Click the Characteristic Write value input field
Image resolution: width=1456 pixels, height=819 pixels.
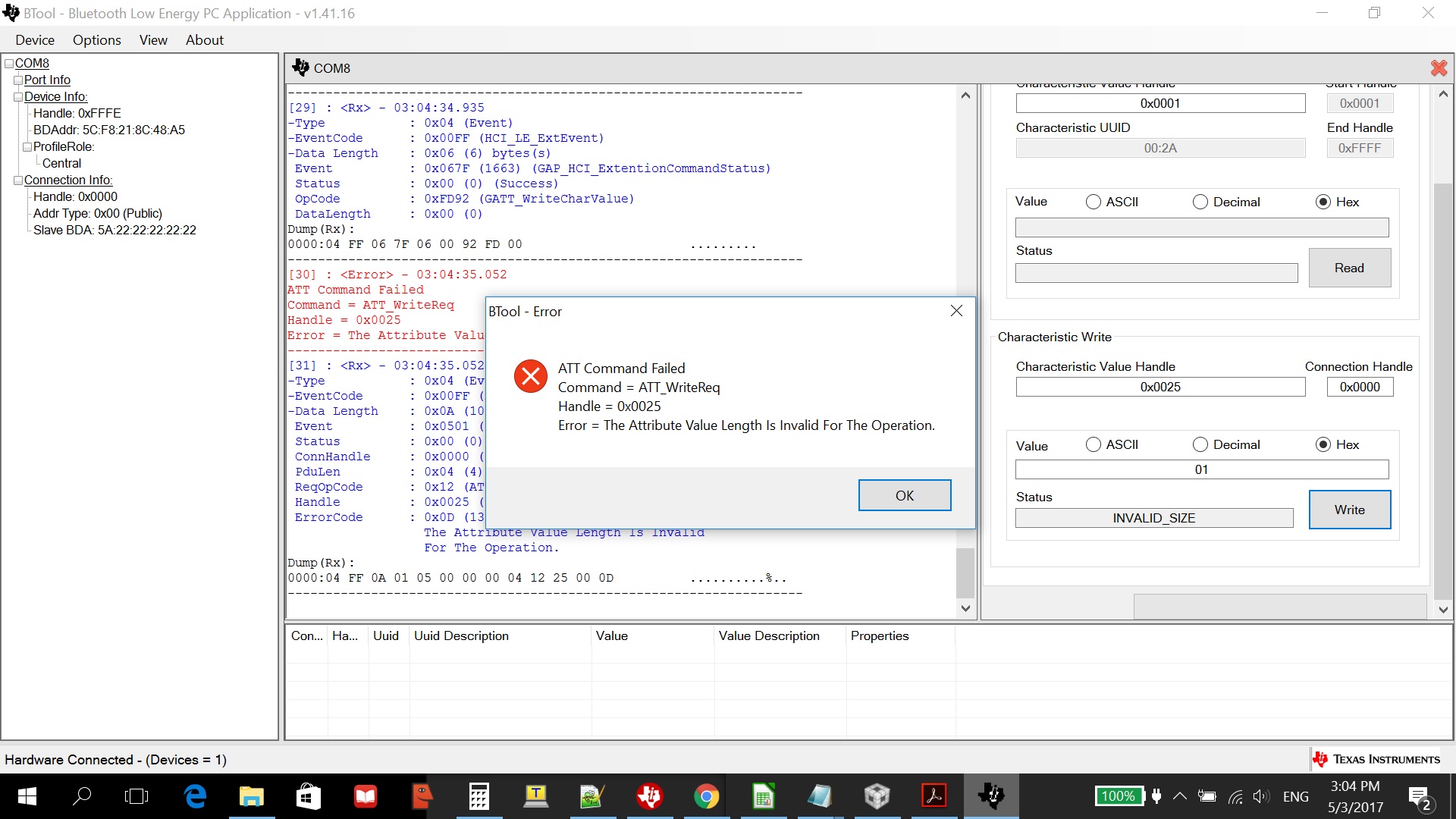(1201, 469)
